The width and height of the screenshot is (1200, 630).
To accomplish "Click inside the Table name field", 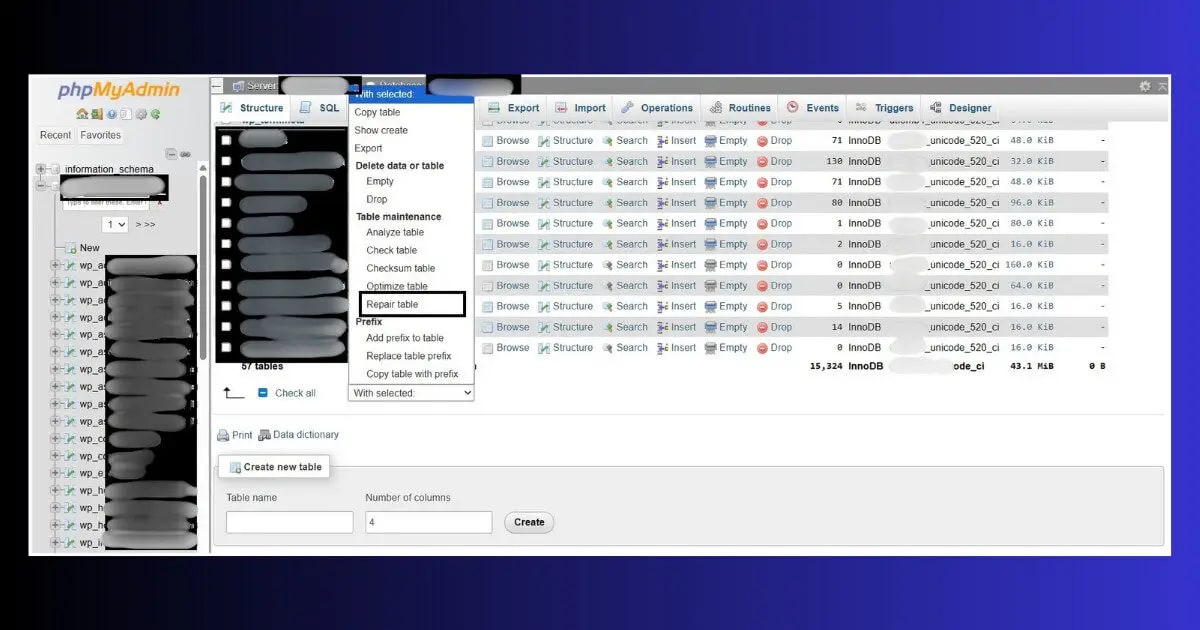I will point(289,521).
